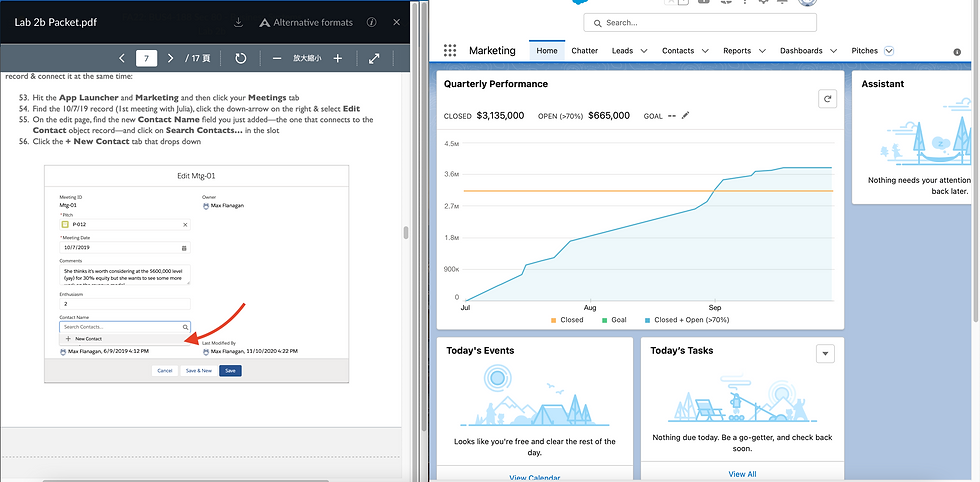This screenshot has height=482, width=980.
Task: Download the Lab 2b Packet PDF
Action: [238, 23]
